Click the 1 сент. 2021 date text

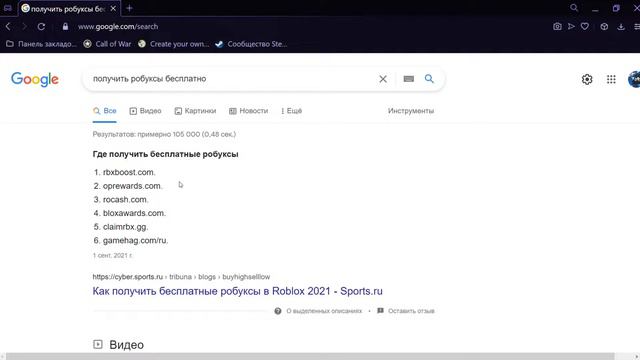(112, 256)
